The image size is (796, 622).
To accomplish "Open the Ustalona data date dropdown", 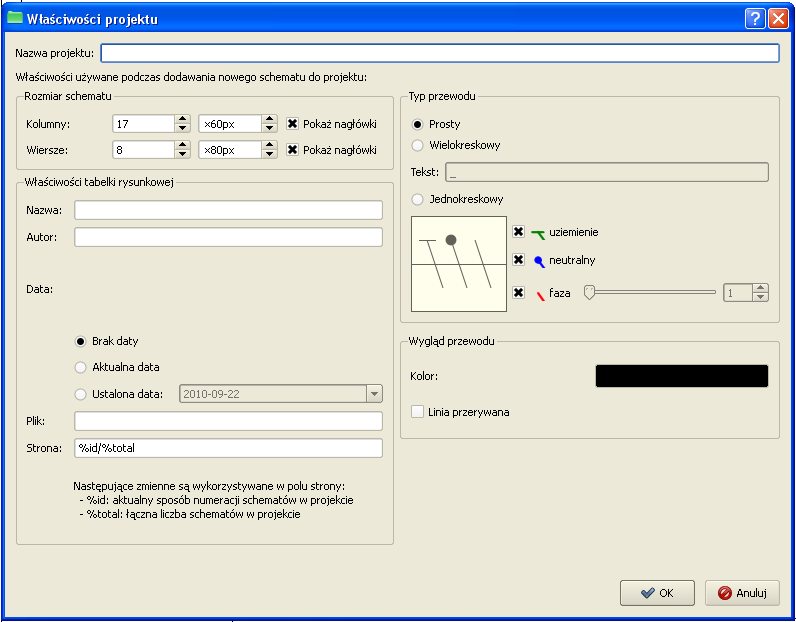I will (x=374, y=394).
